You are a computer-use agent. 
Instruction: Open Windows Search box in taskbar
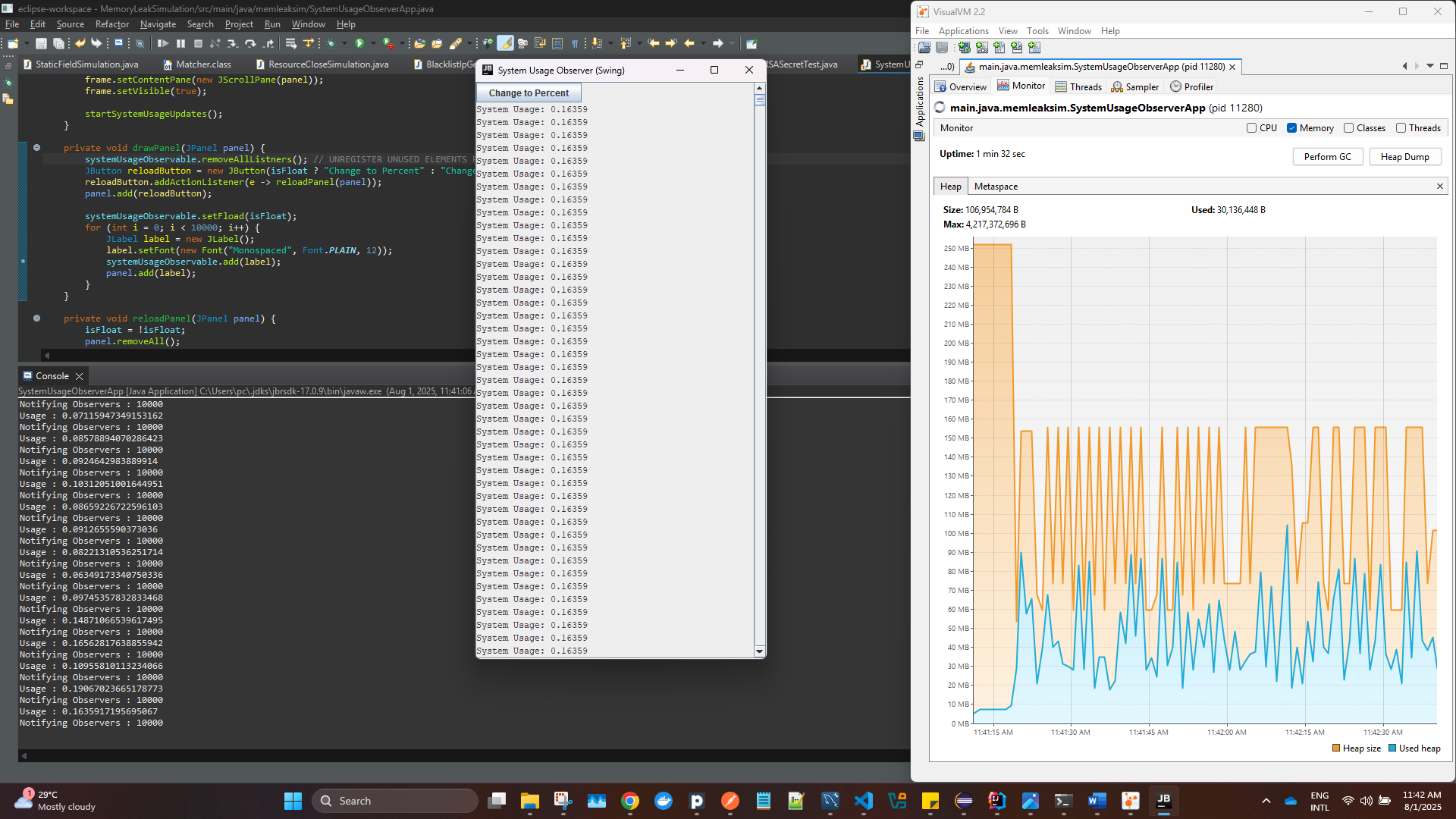point(394,801)
